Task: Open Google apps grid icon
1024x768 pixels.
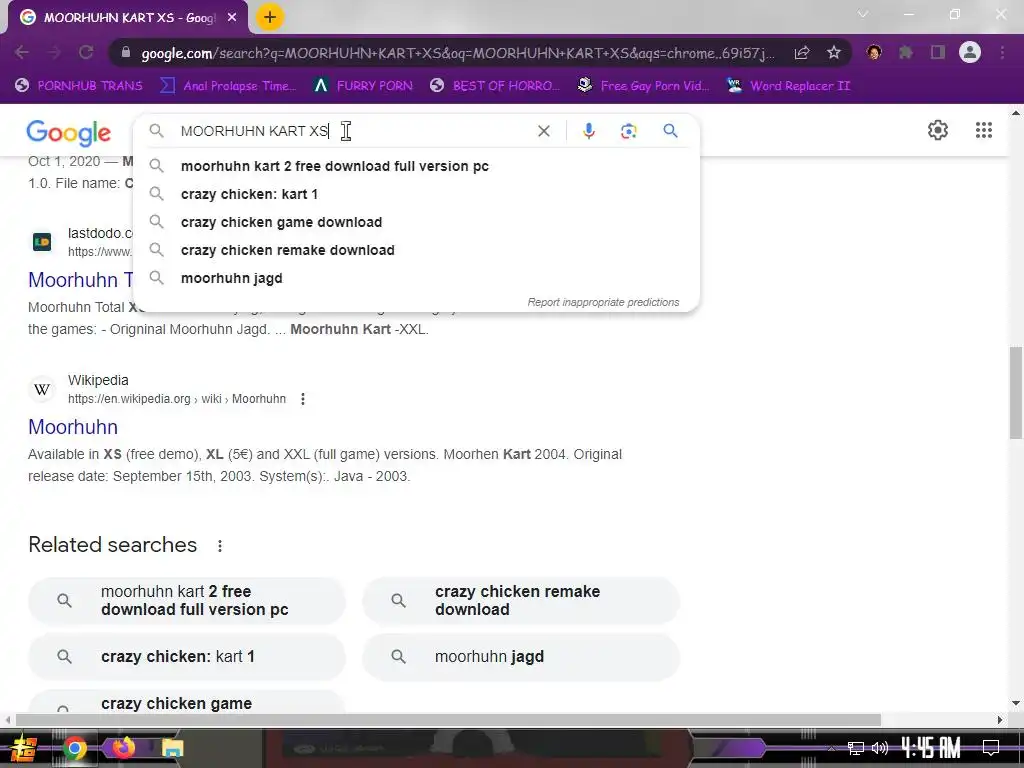Action: [984, 130]
